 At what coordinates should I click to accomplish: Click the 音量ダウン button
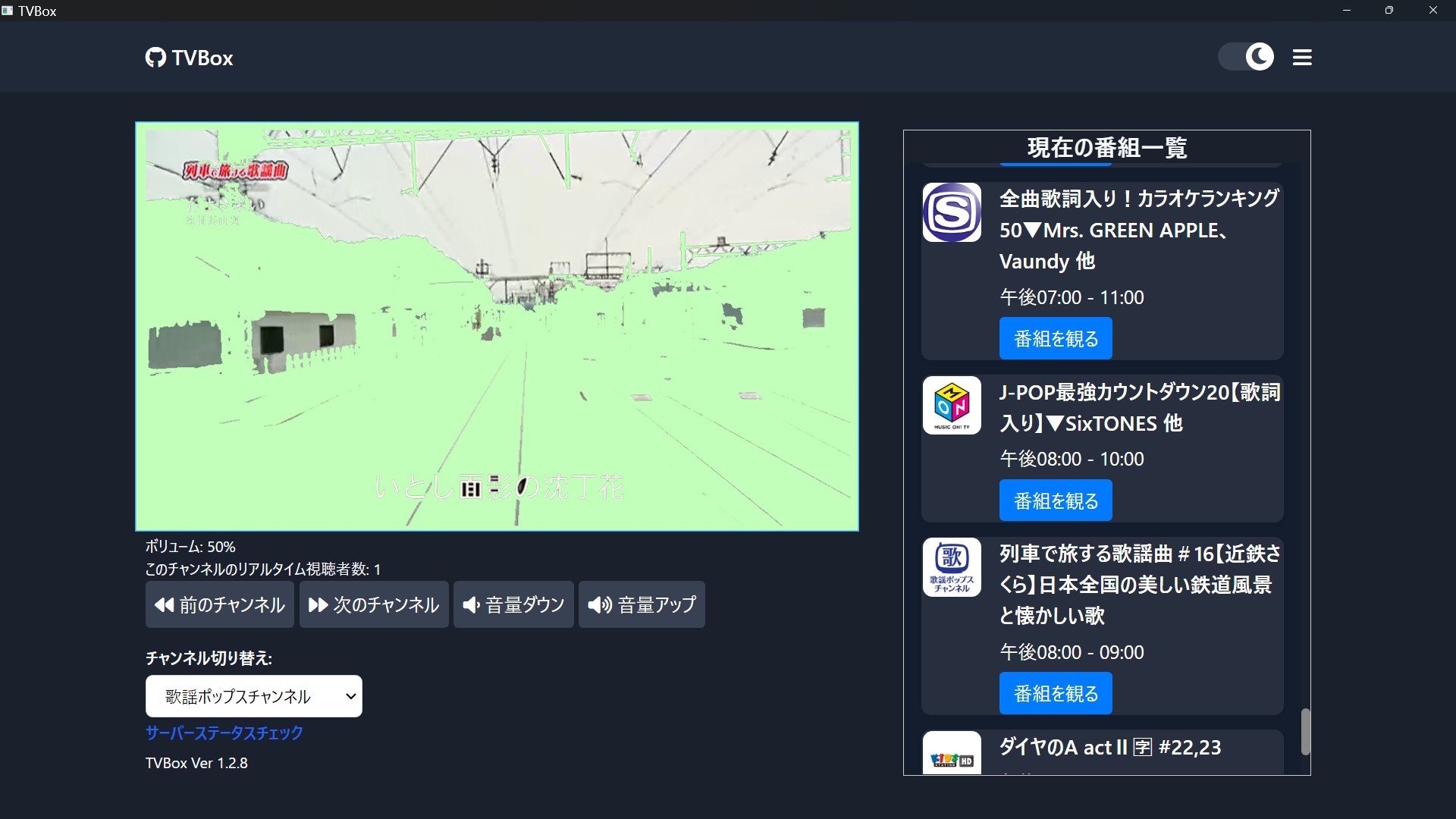pyautogui.click(x=513, y=604)
